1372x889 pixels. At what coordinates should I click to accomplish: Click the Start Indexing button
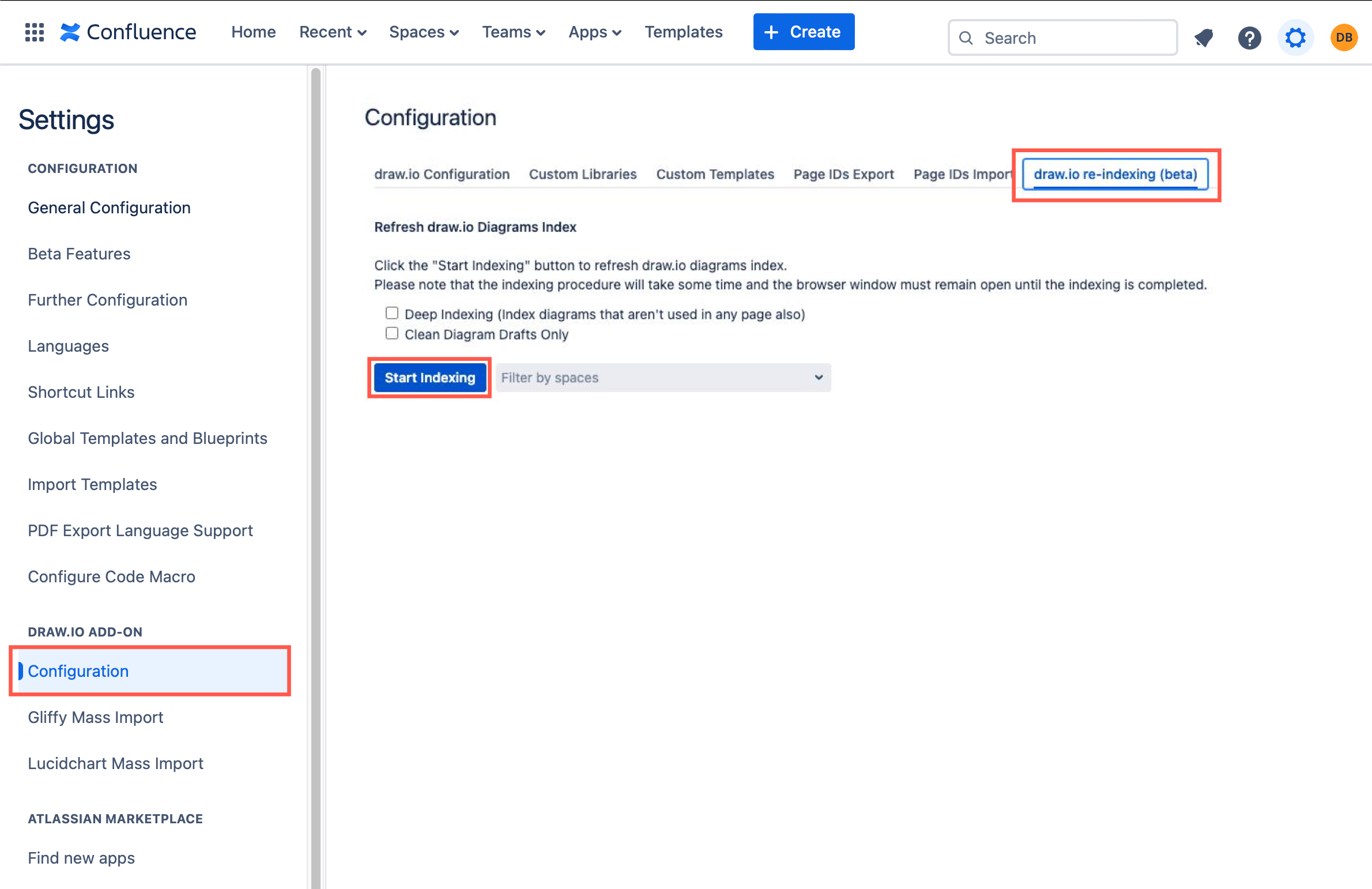[x=429, y=378]
